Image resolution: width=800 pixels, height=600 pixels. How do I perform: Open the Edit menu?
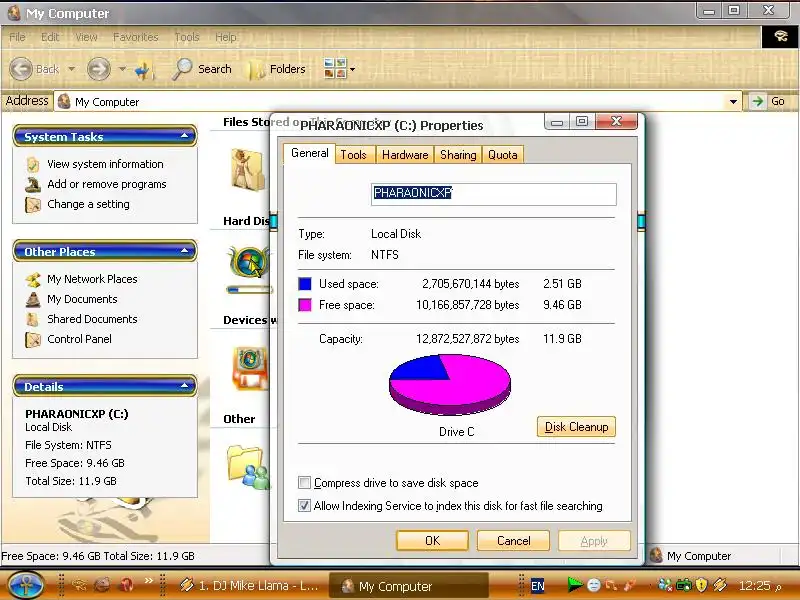click(x=50, y=37)
